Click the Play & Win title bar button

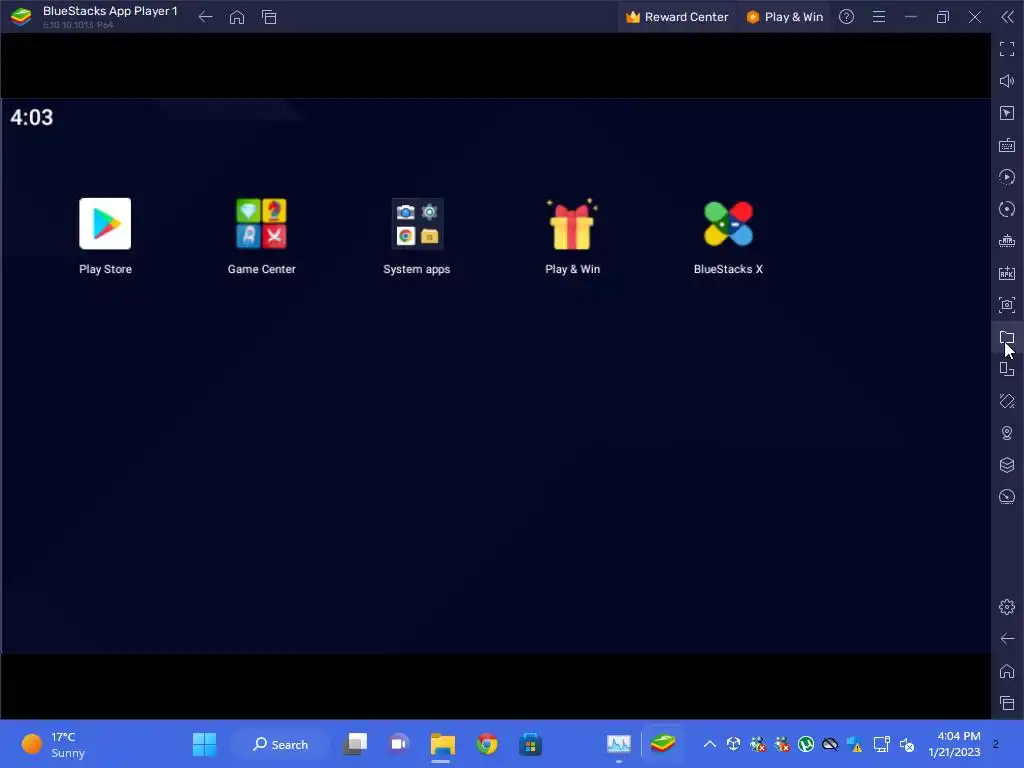(784, 17)
